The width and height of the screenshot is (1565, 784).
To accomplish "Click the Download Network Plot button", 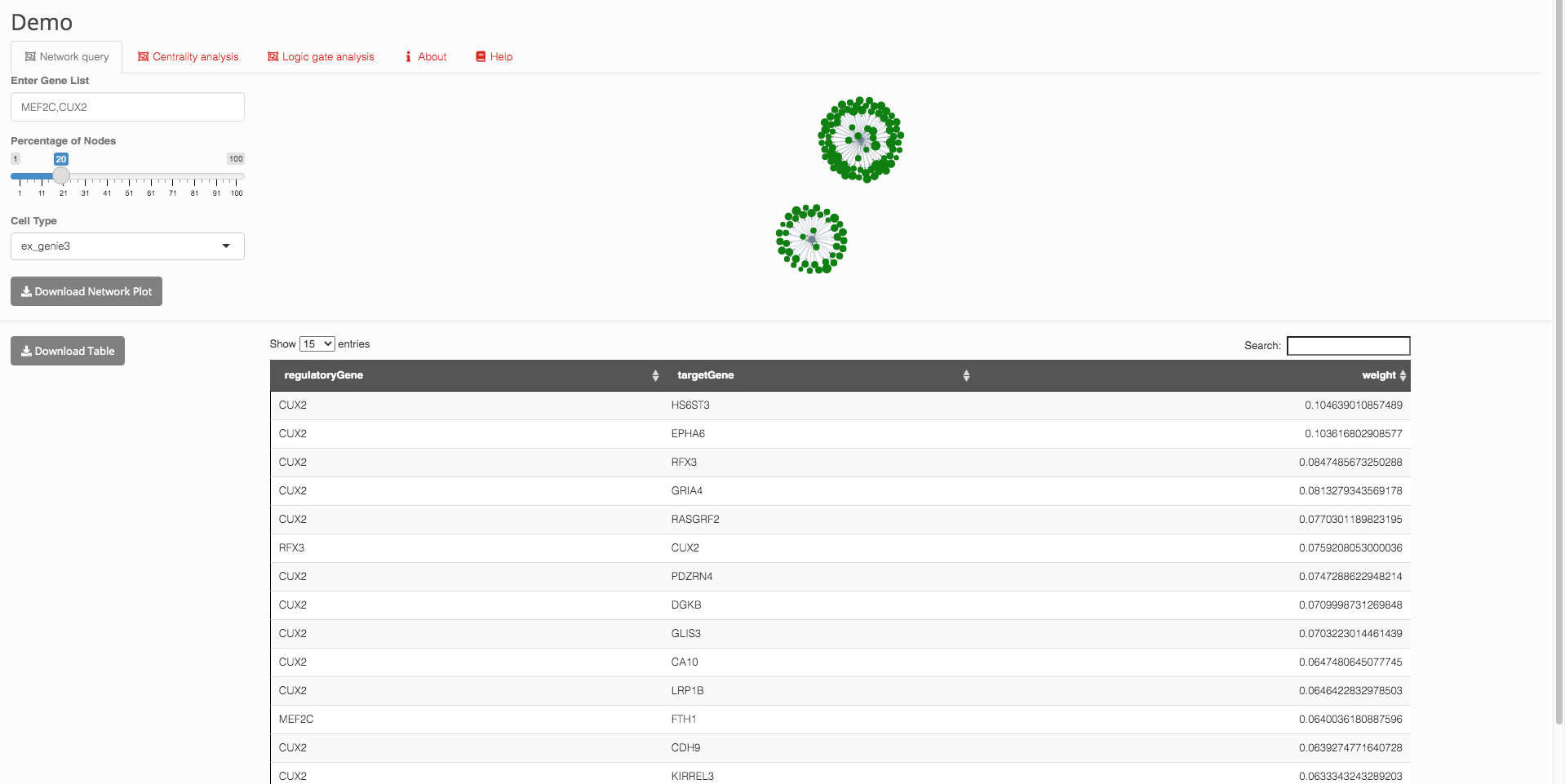I will pyautogui.click(x=86, y=291).
